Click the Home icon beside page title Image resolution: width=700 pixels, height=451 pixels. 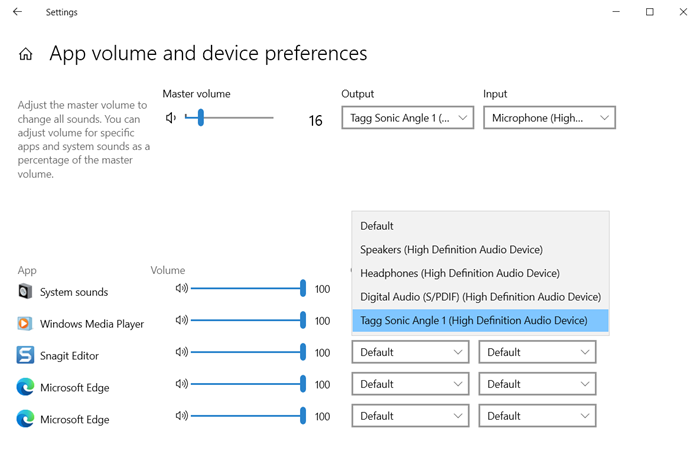pos(26,55)
